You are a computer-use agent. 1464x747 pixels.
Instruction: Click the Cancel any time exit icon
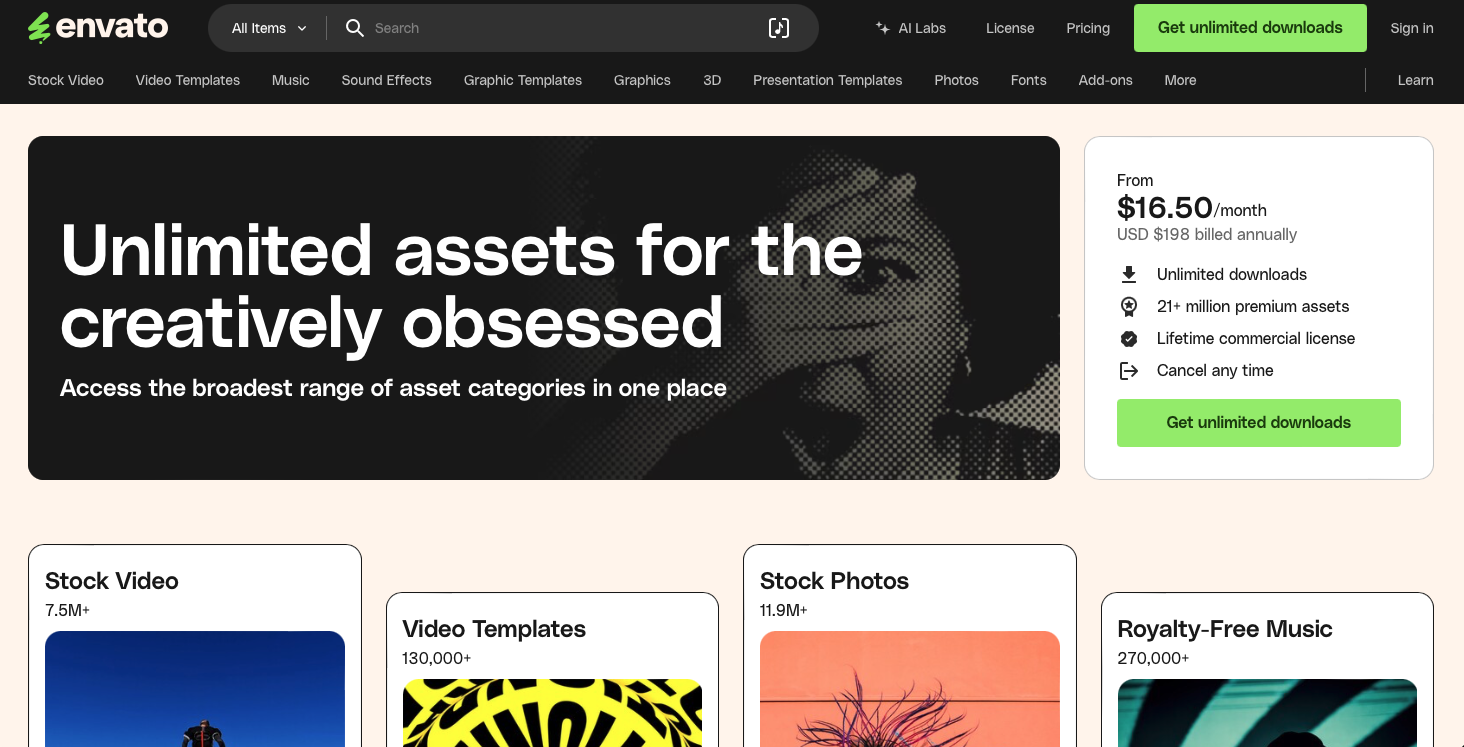pos(1129,370)
